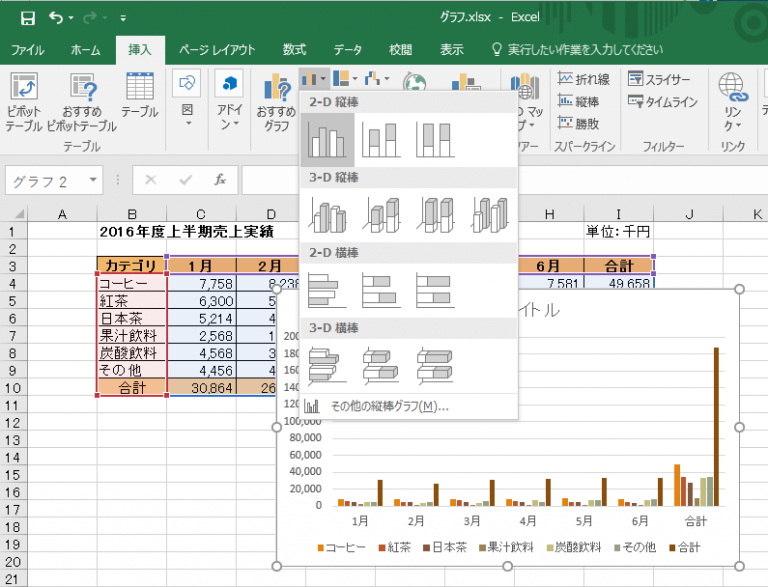Choose the 2-D stacked column chart
768x587 pixels.
click(381, 140)
